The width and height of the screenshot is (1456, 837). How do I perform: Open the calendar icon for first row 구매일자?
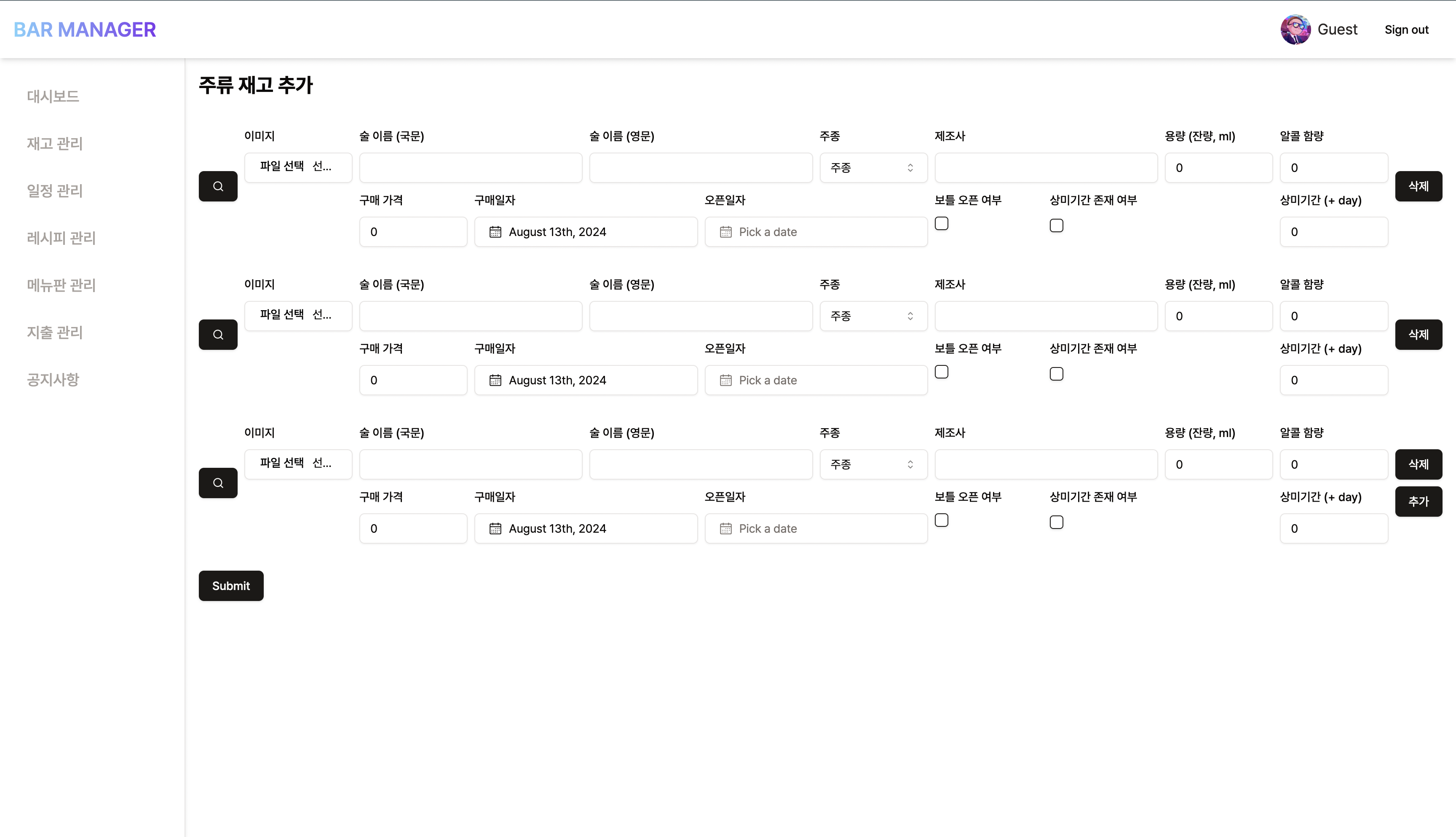pos(496,231)
